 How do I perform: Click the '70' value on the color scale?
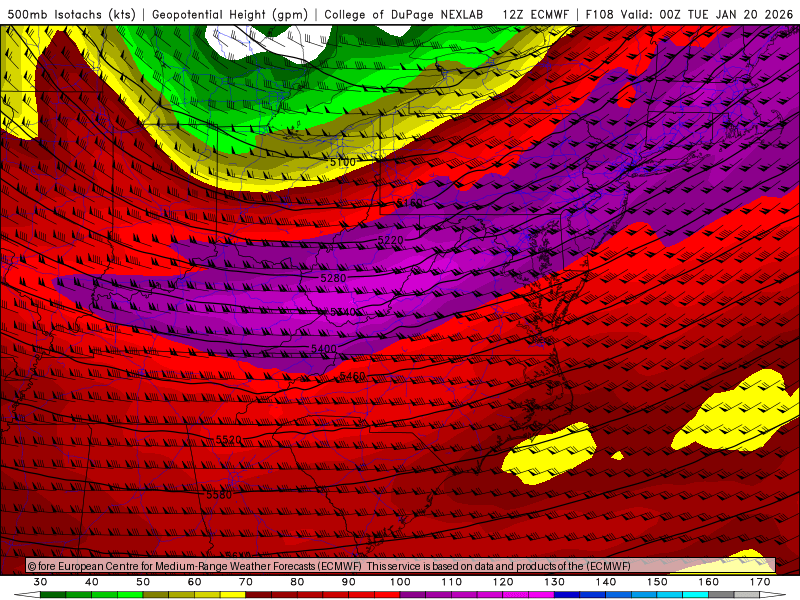(246, 582)
